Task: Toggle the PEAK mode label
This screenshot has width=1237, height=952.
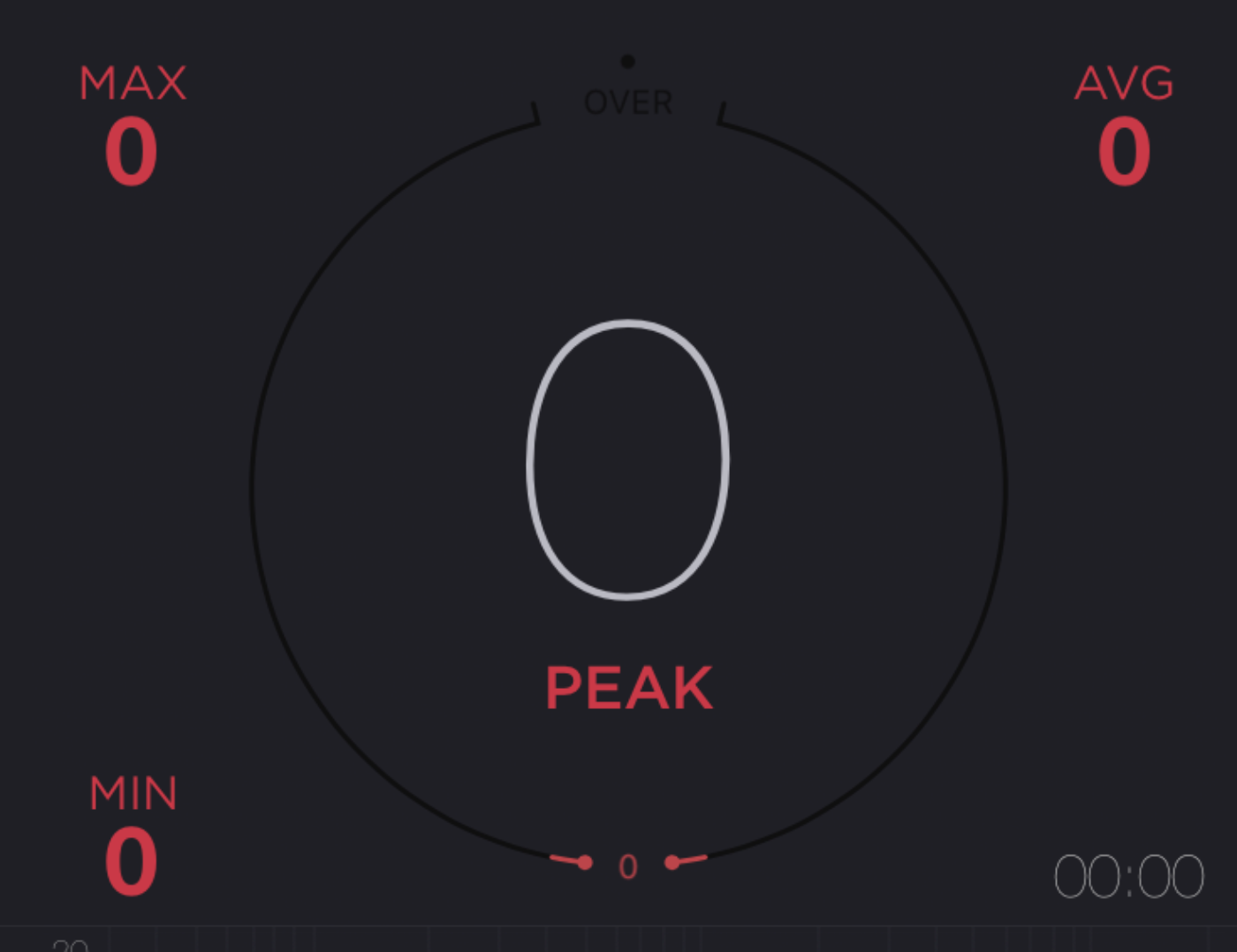Action: [x=628, y=689]
